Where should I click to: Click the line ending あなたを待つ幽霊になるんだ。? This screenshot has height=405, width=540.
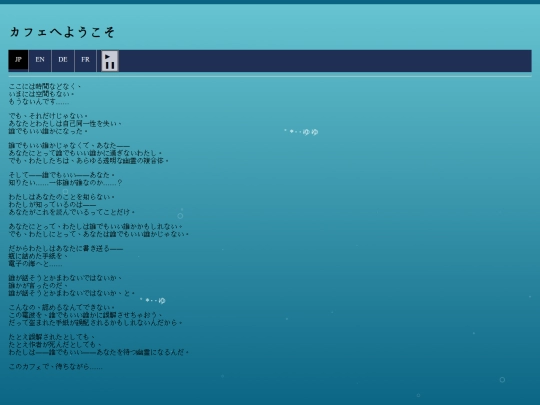(98, 352)
